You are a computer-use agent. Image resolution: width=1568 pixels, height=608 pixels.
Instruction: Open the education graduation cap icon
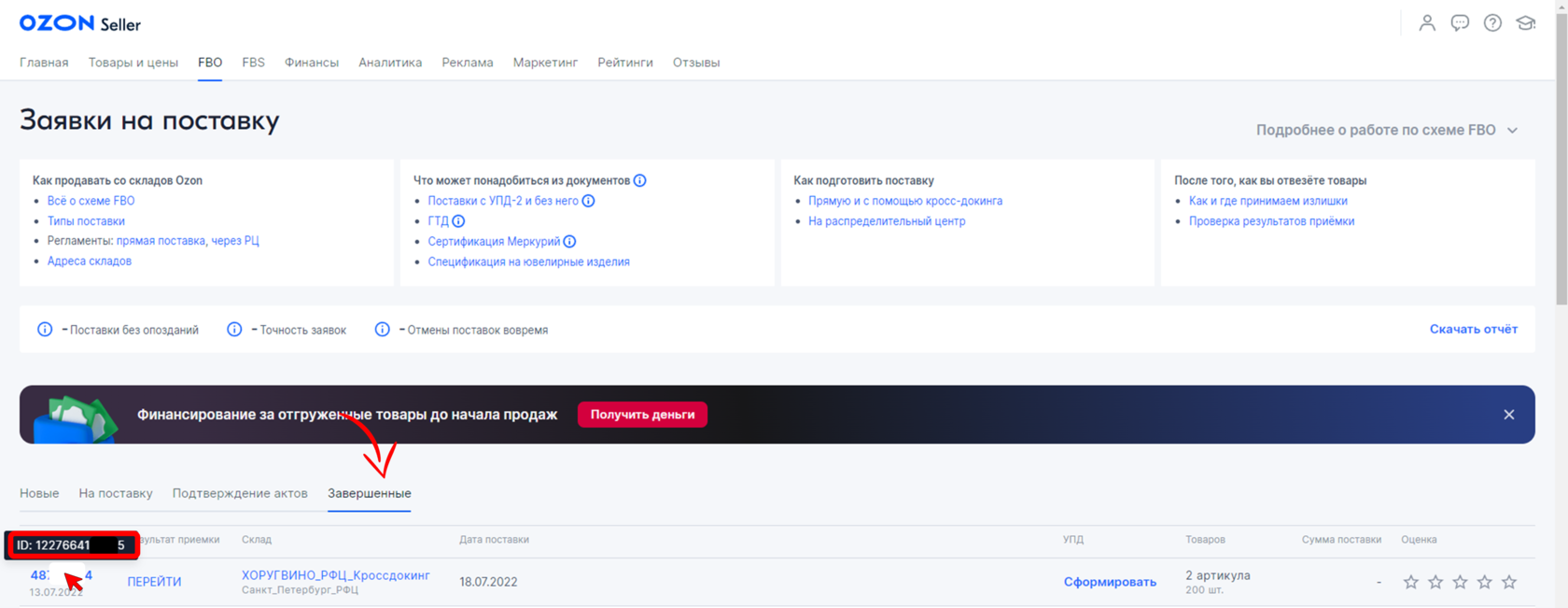click(1526, 23)
